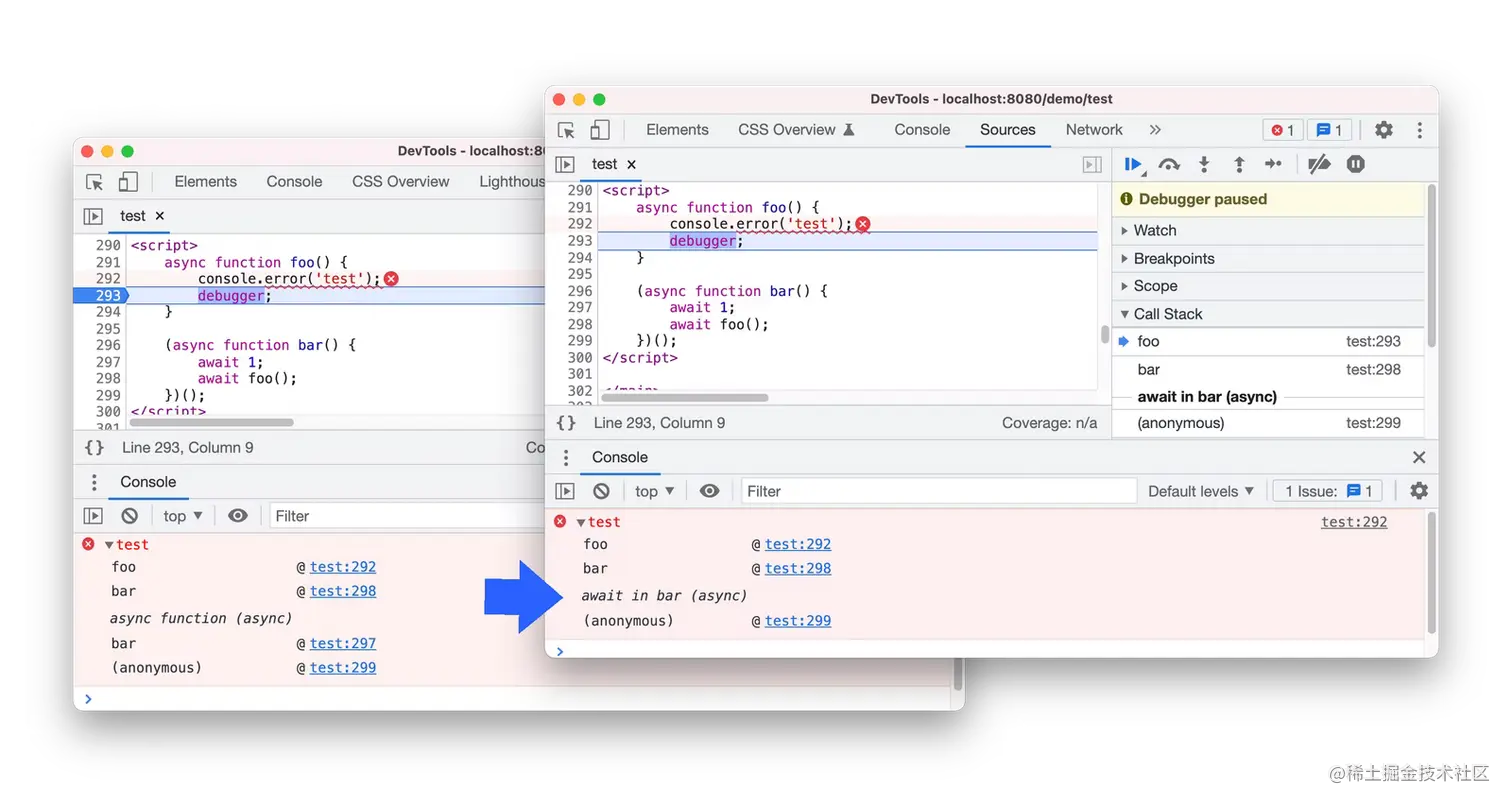Select the (anonymous) frame in Call Stack
Viewport: 1512px width, 806px height.
[1267, 424]
